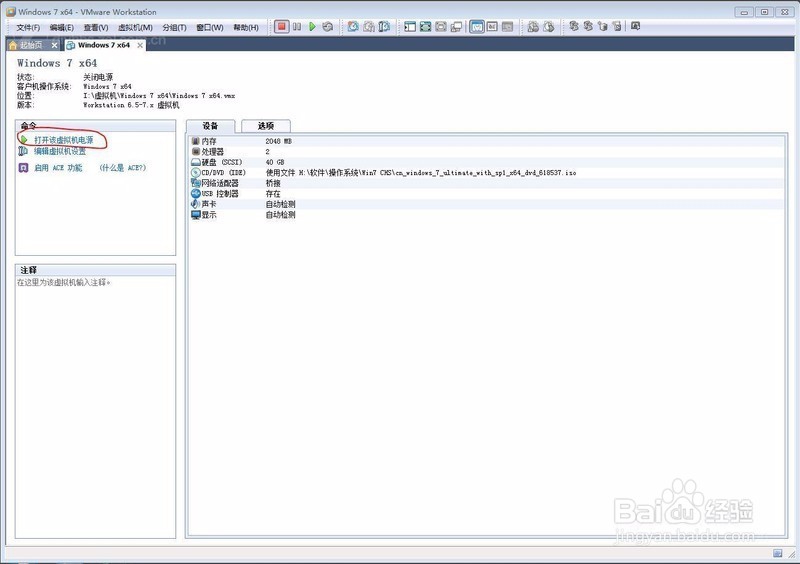Click the status bar icon at bottom right

click(778, 553)
